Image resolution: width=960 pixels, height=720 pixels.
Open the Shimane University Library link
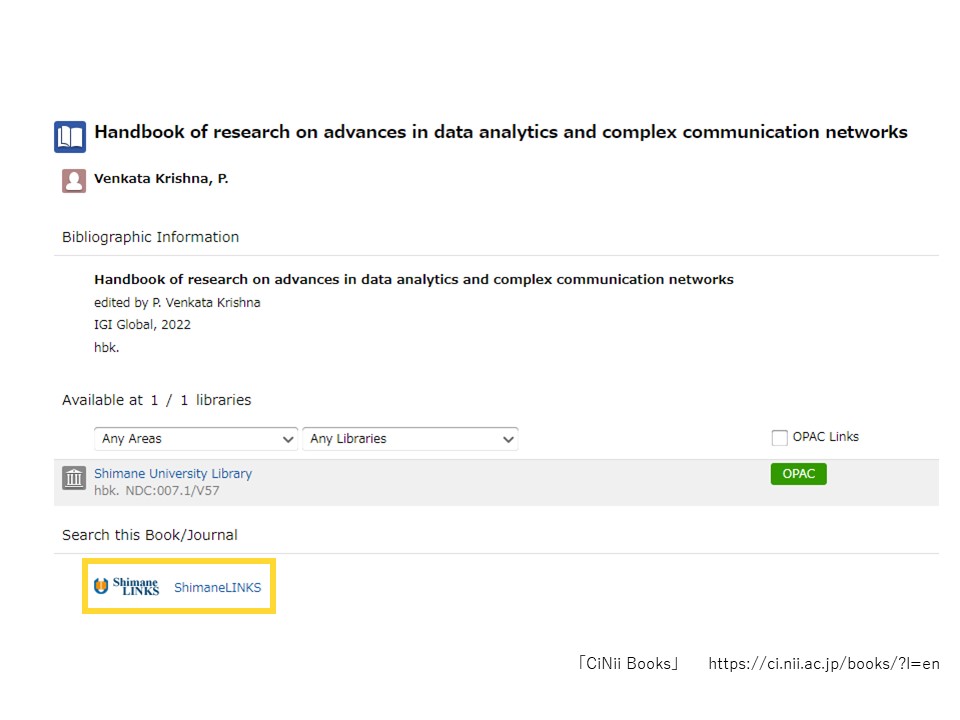173,474
